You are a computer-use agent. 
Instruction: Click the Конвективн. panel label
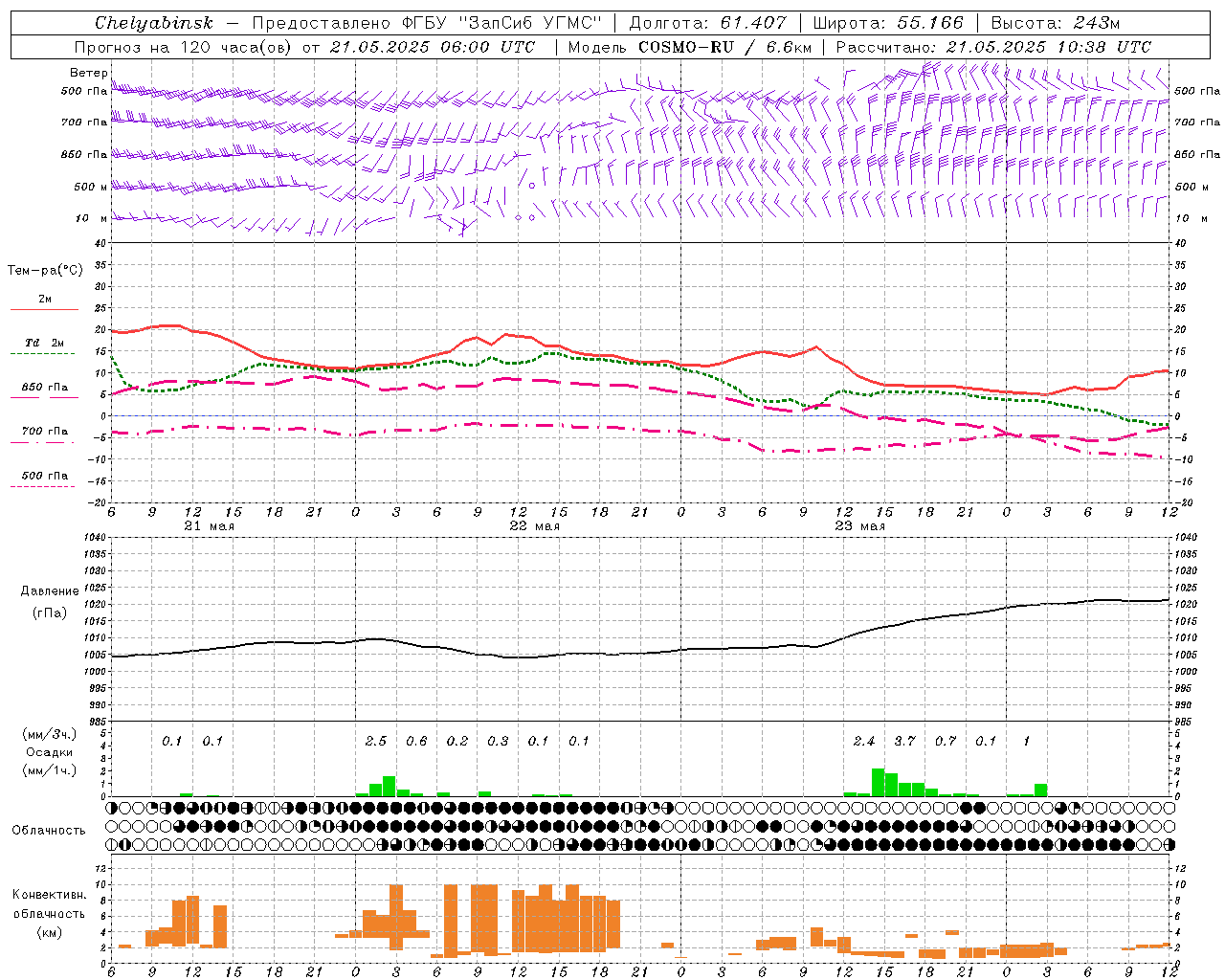tap(50, 895)
